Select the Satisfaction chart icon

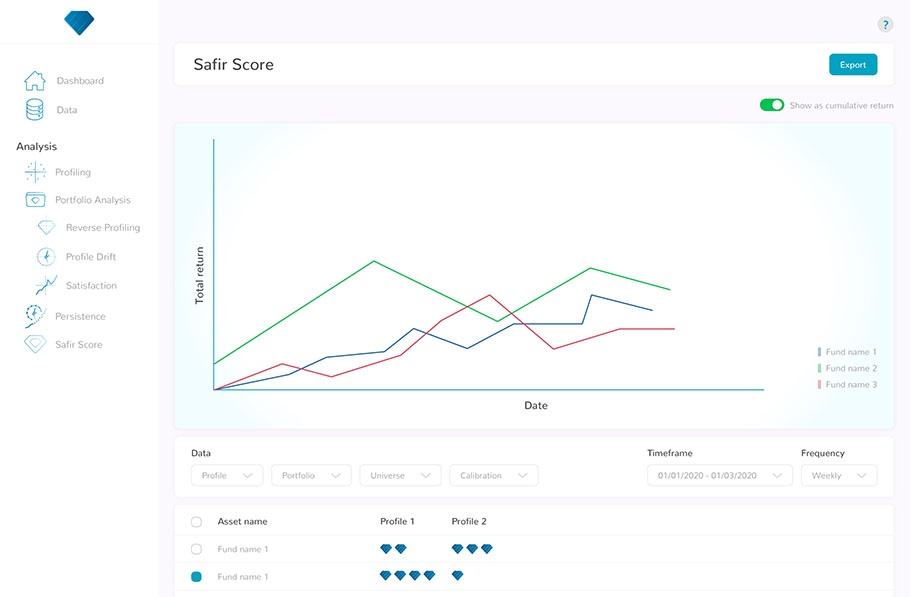(x=46, y=286)
